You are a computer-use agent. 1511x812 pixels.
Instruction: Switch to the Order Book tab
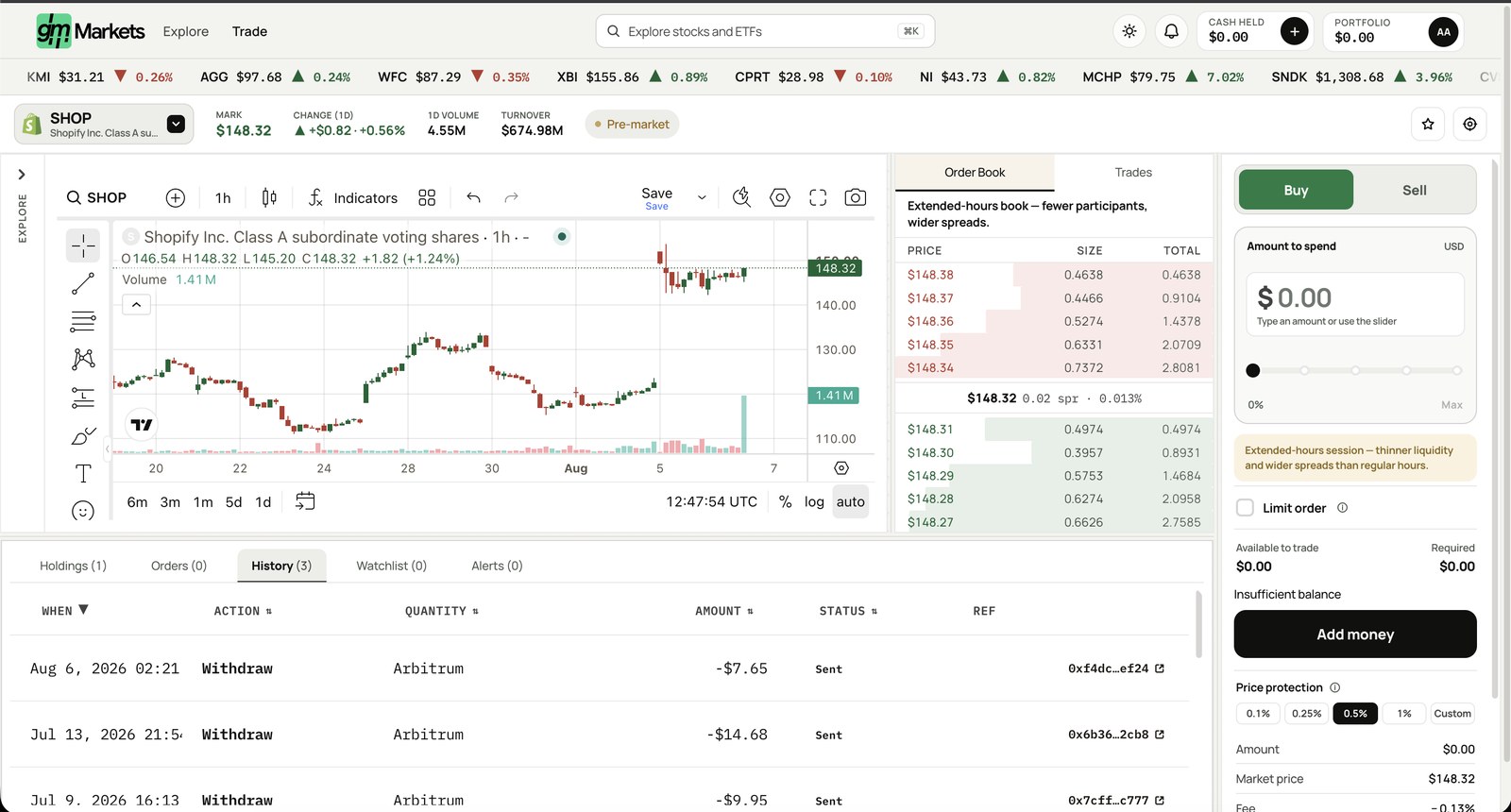pyautogui.click(x=975, y=173)
